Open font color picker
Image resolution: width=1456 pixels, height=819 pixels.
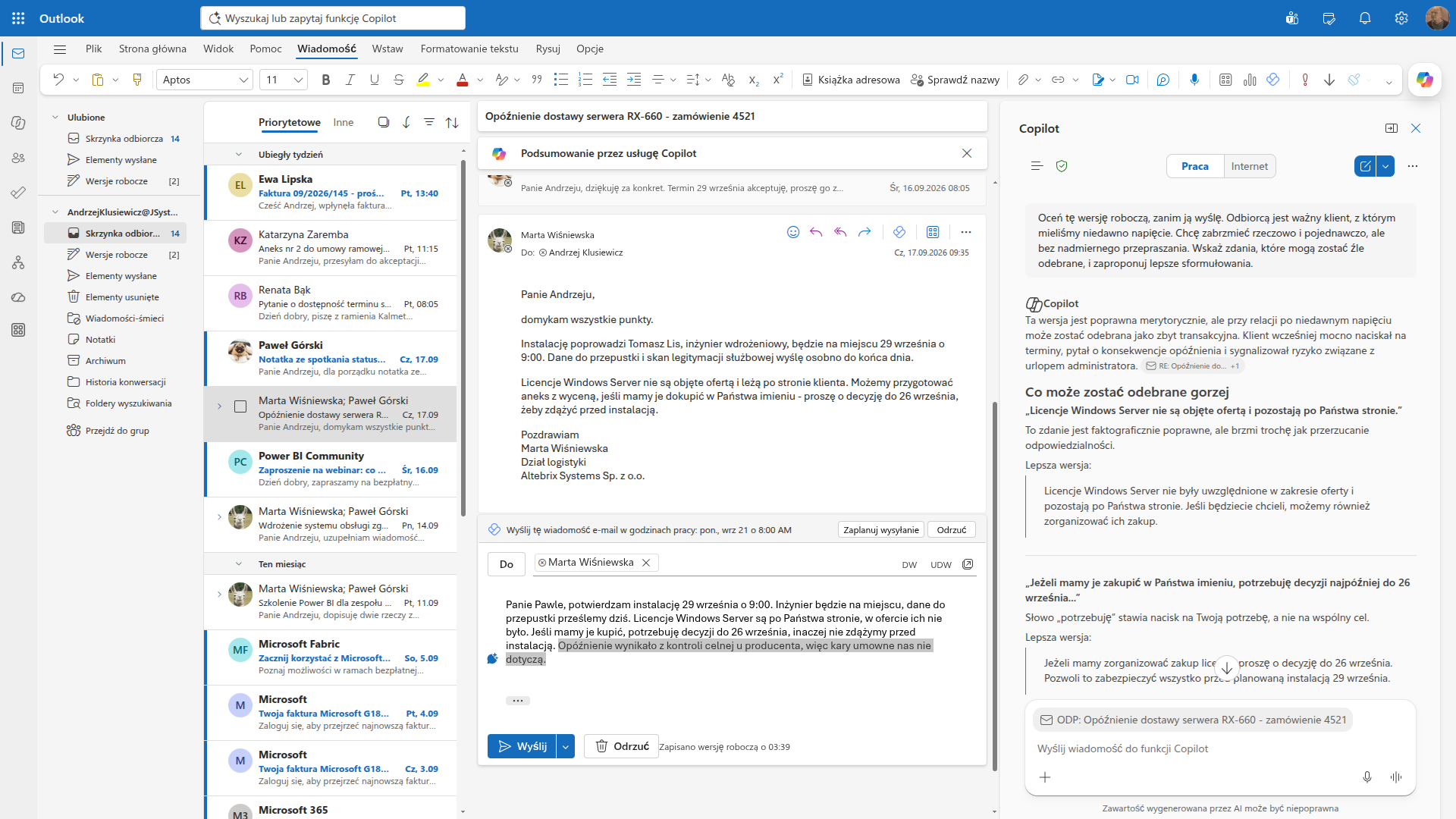[480, 80]
